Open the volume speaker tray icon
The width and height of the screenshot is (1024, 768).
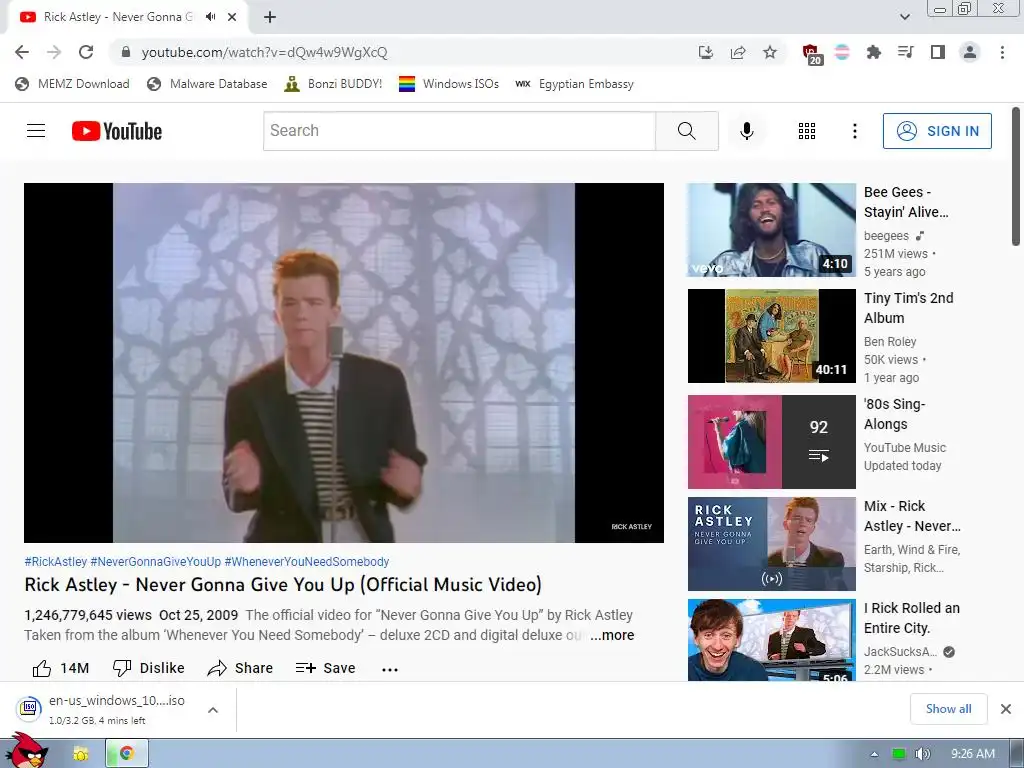(922, 754)
